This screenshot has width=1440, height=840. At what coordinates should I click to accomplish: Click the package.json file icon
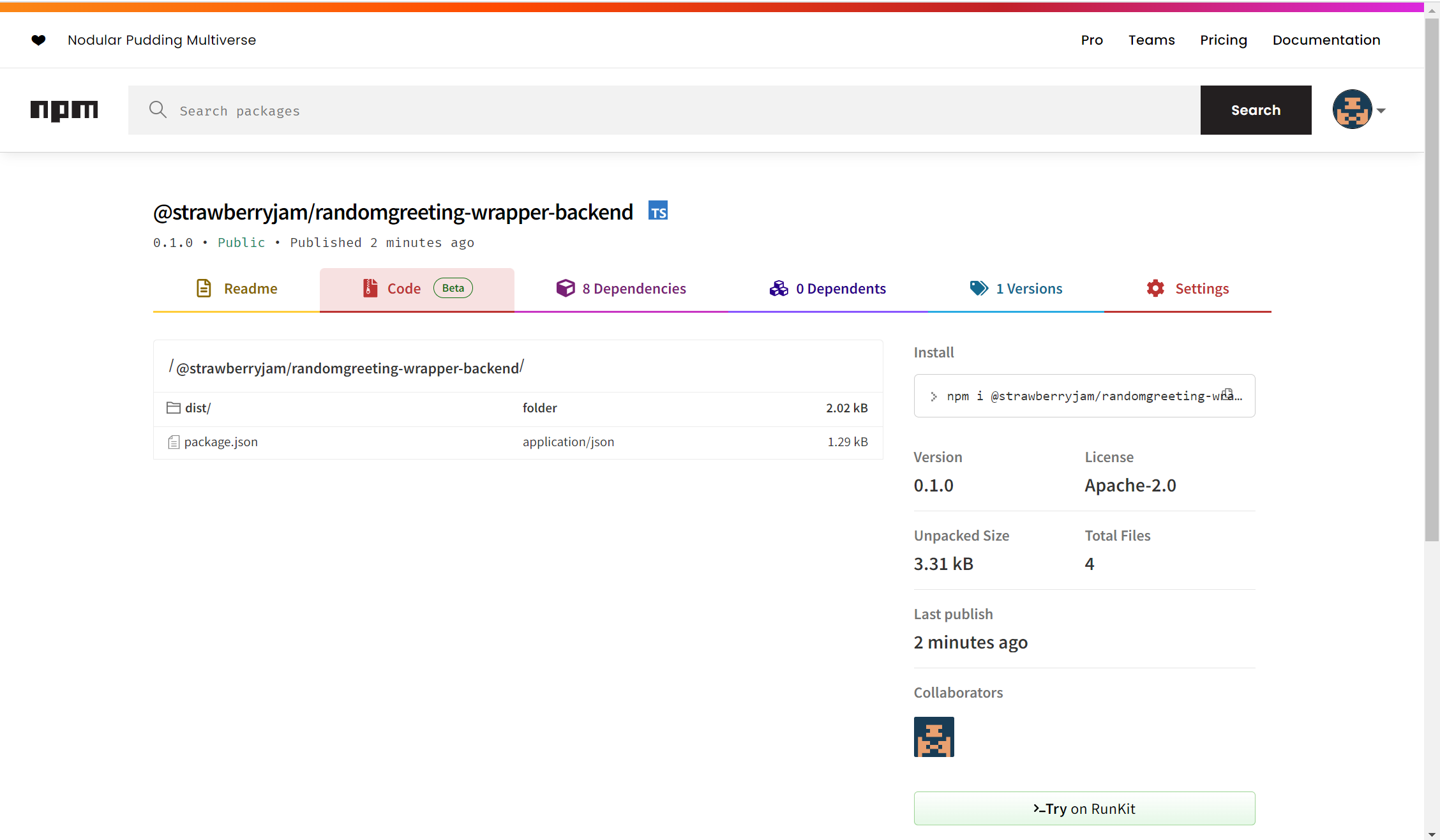click(174, 442)
